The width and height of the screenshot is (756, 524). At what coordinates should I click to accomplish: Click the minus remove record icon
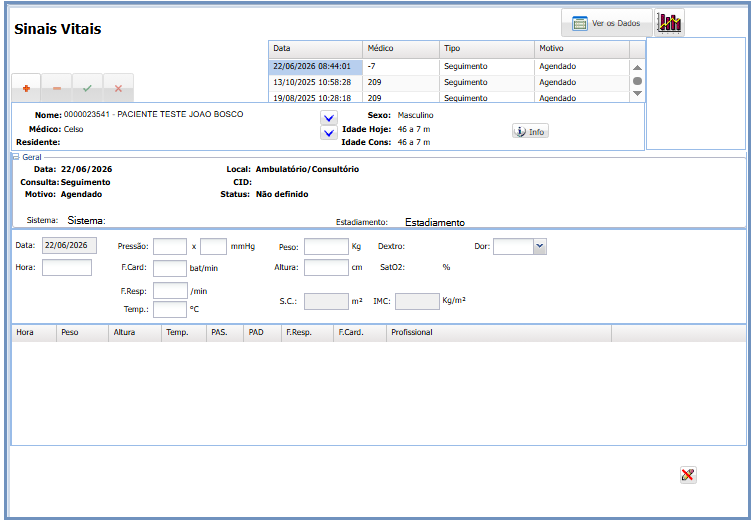pos(57,88)
